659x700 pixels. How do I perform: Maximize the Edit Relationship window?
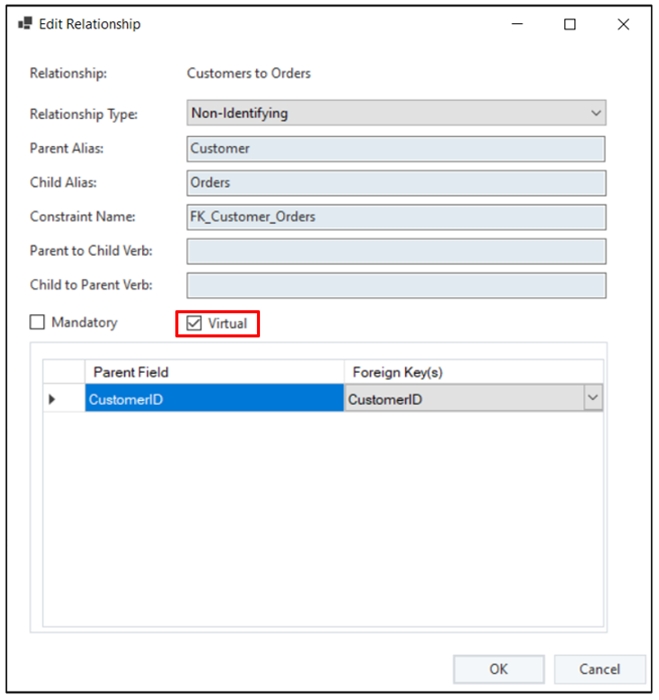[570, 25]
